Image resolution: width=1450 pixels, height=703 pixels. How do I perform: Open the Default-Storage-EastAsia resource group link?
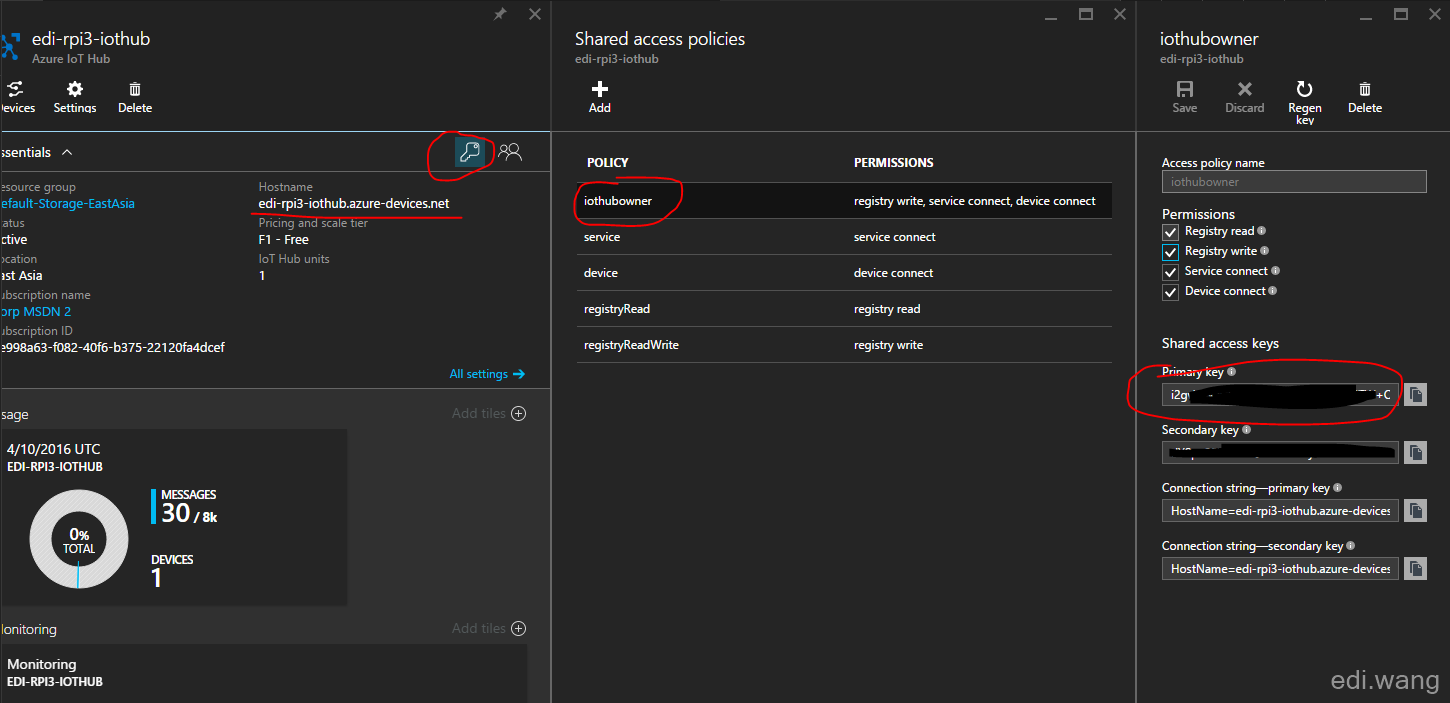point(67,204)
